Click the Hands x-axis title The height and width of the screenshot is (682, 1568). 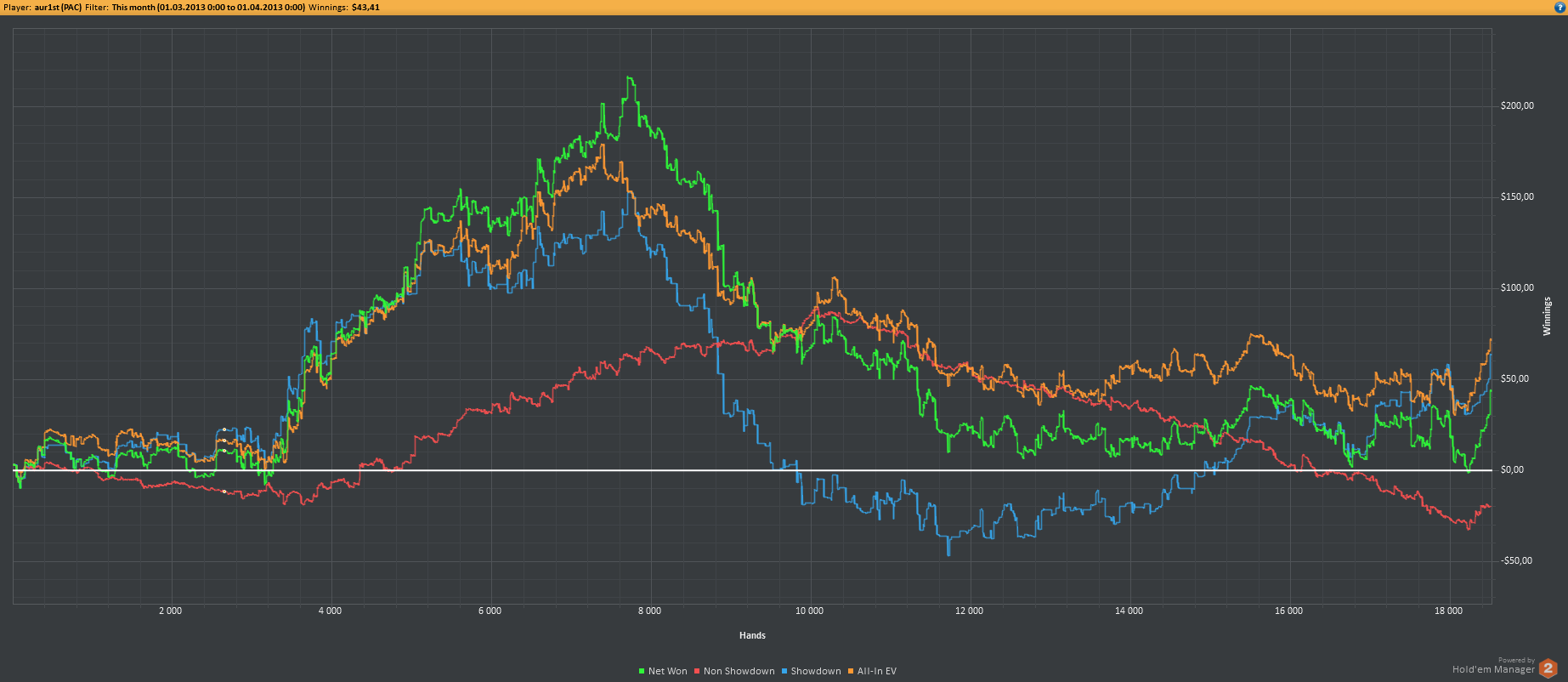tap(752, 635)
